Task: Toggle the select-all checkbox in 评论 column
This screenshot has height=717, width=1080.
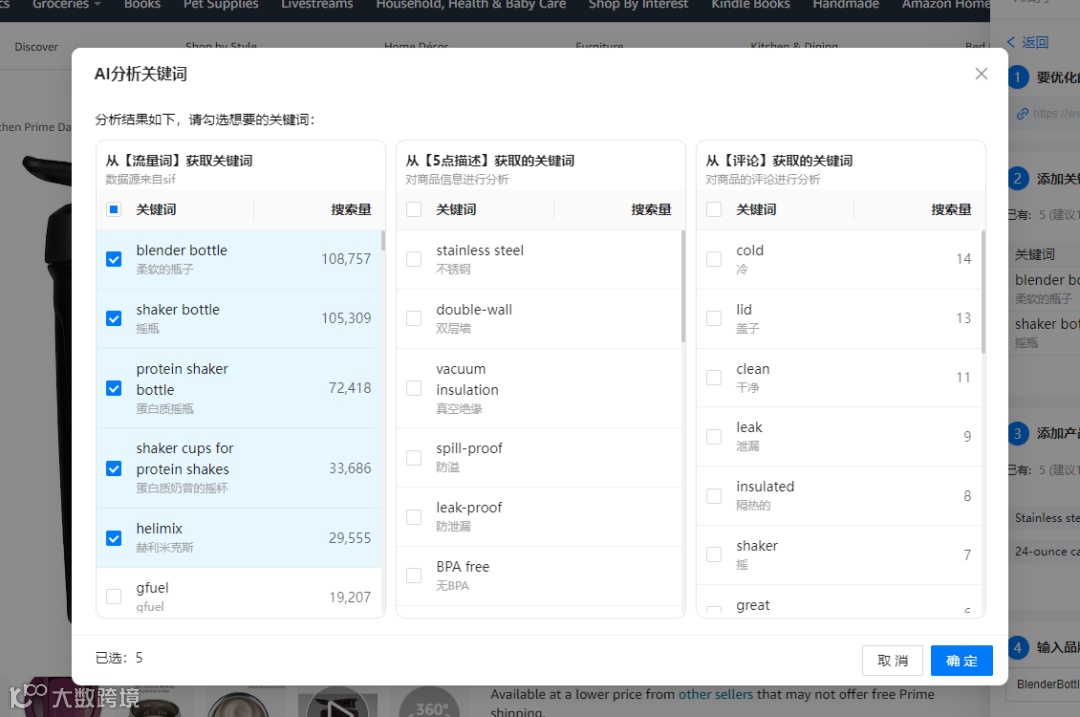Action: coord(714,209)
